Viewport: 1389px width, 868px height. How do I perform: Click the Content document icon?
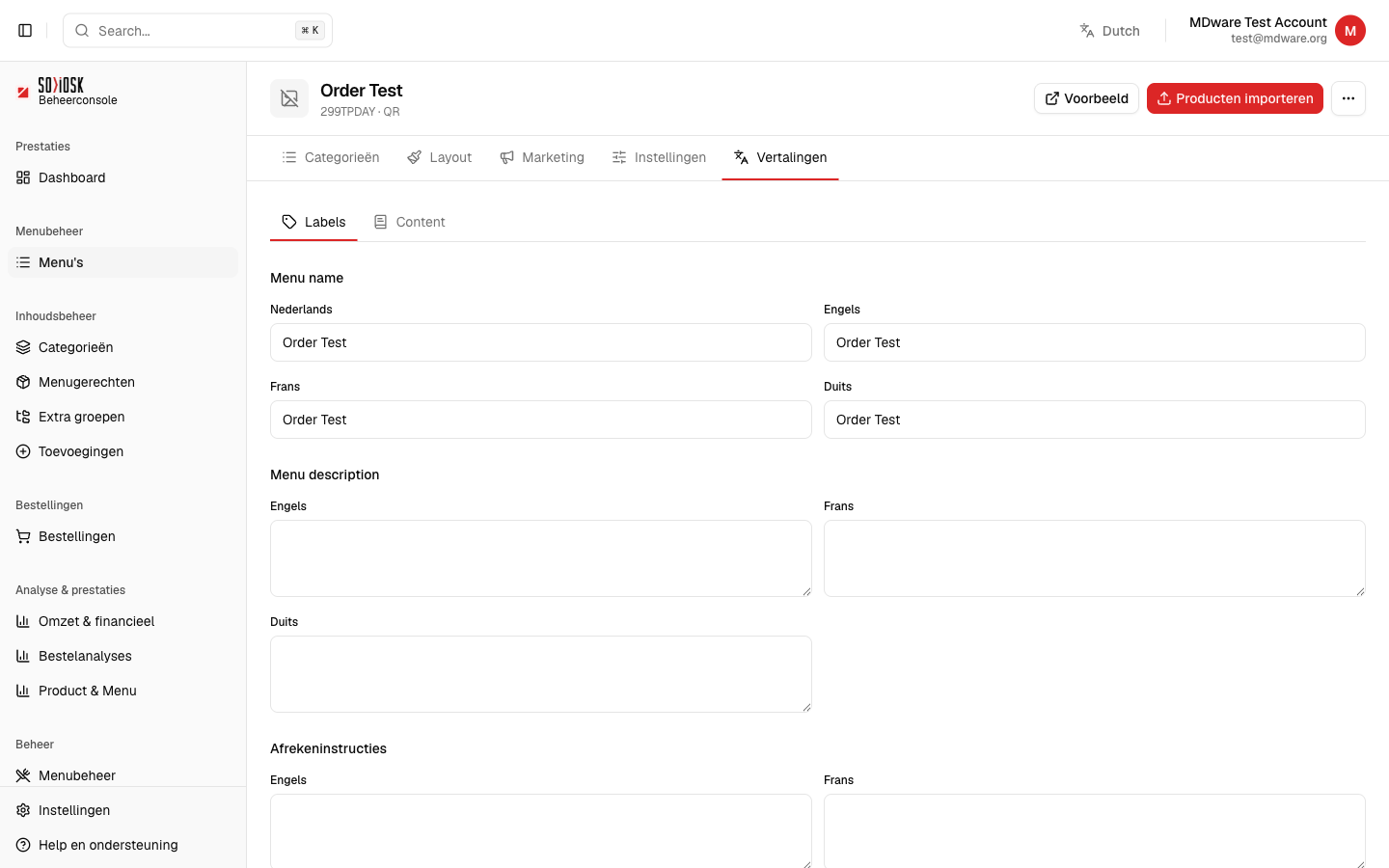coord(381,222)
